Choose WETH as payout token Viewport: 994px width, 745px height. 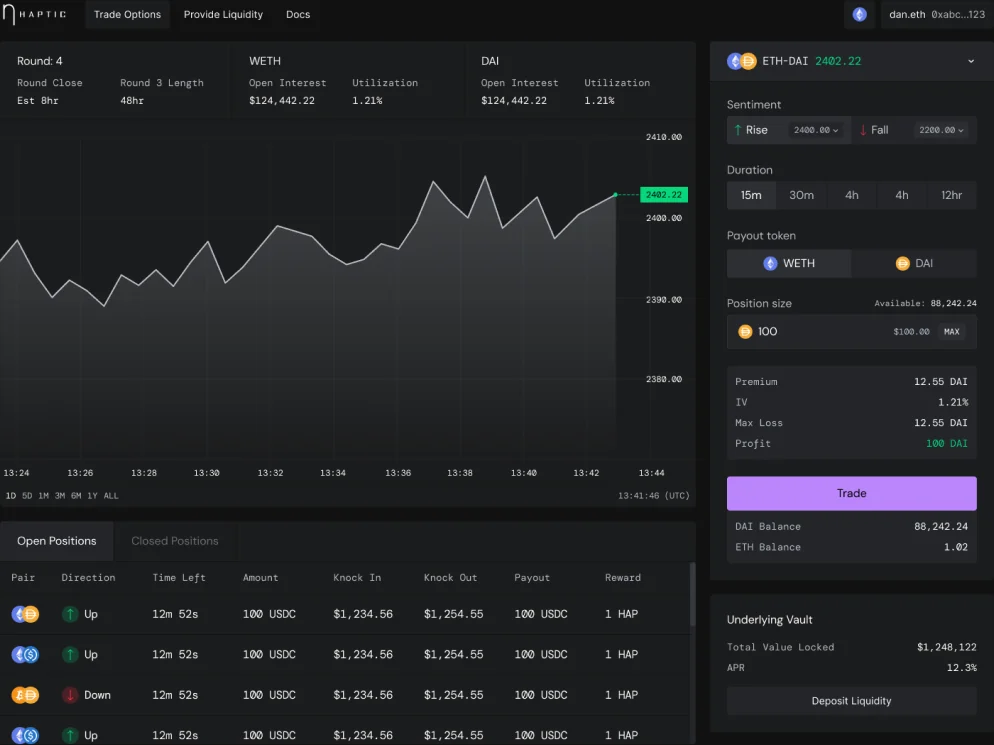pos(789,263)
